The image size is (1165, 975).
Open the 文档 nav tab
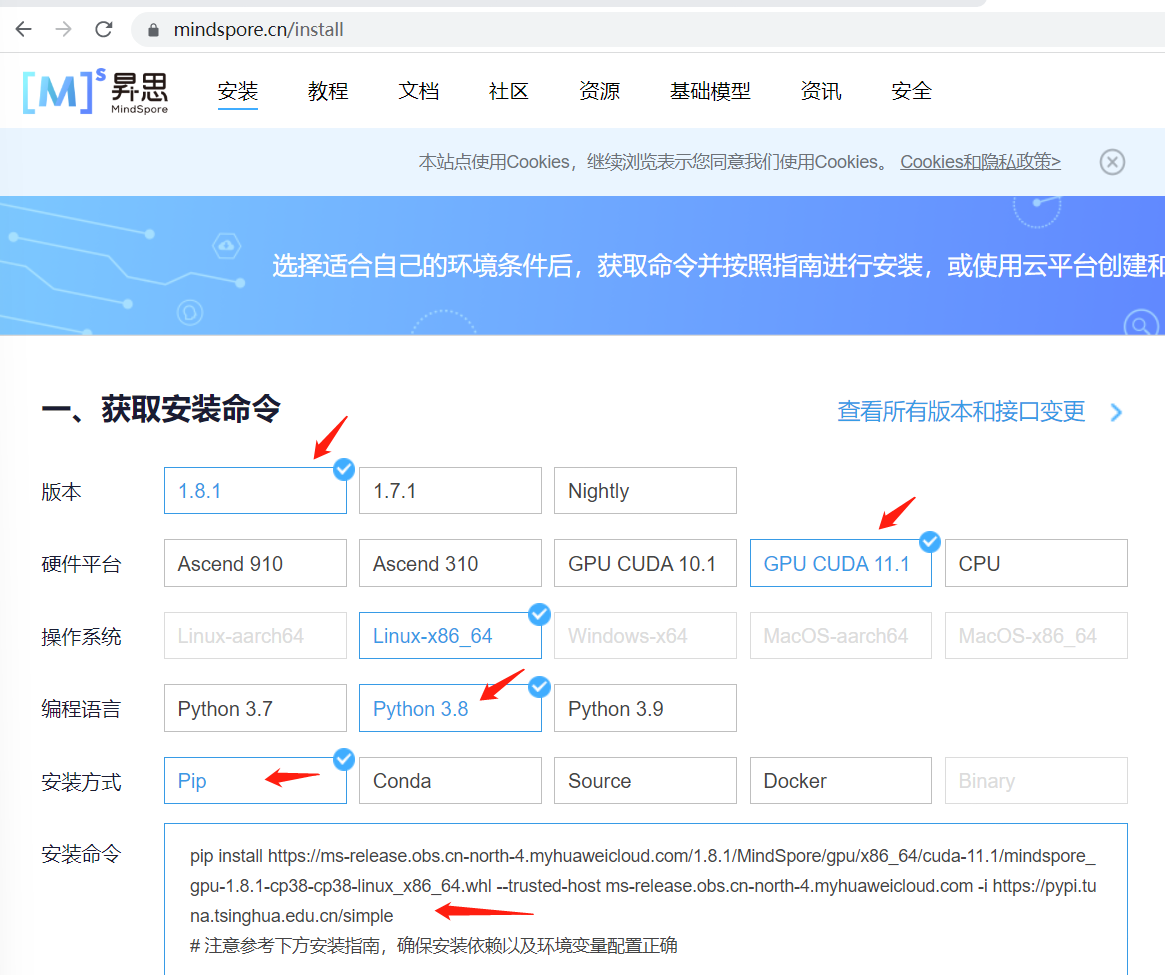(x=418, y=91)
